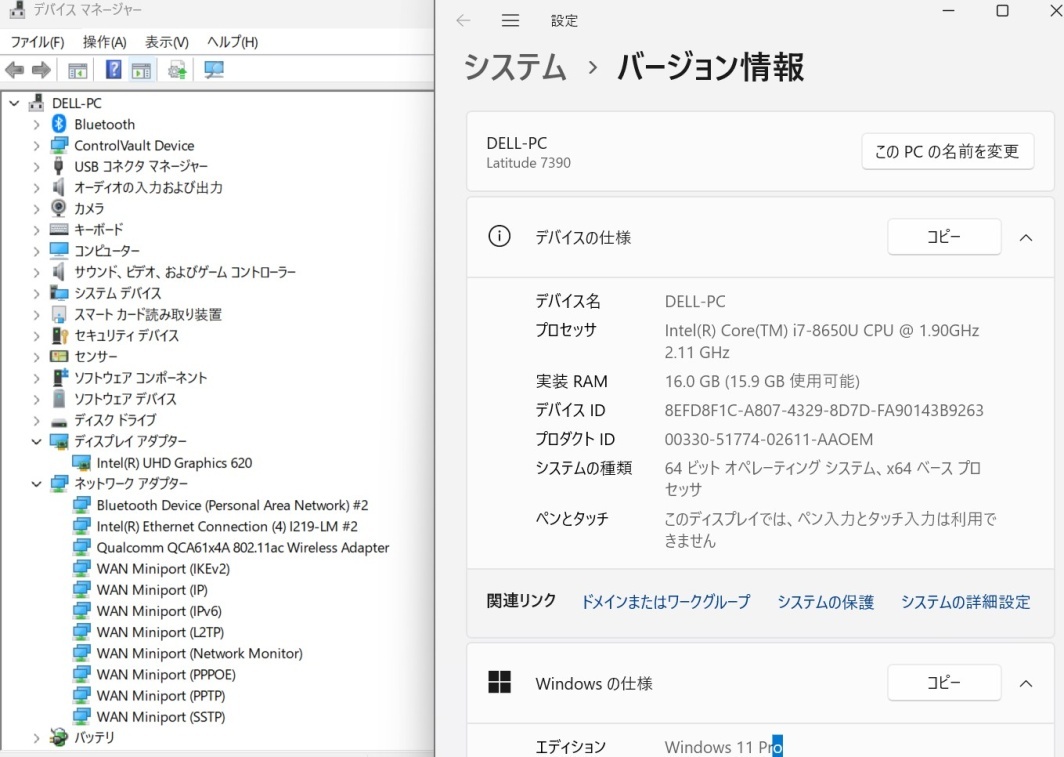Select Bluetooth Device (Personal Area Network) #2
Viewport: 1064px width, 757px height.
tap(232, 505)
